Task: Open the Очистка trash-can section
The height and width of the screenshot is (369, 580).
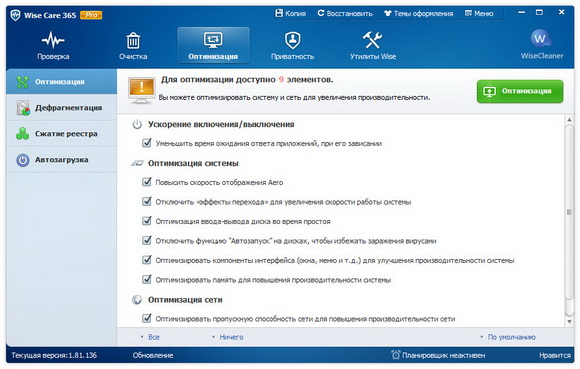Action: pos(133,46)
